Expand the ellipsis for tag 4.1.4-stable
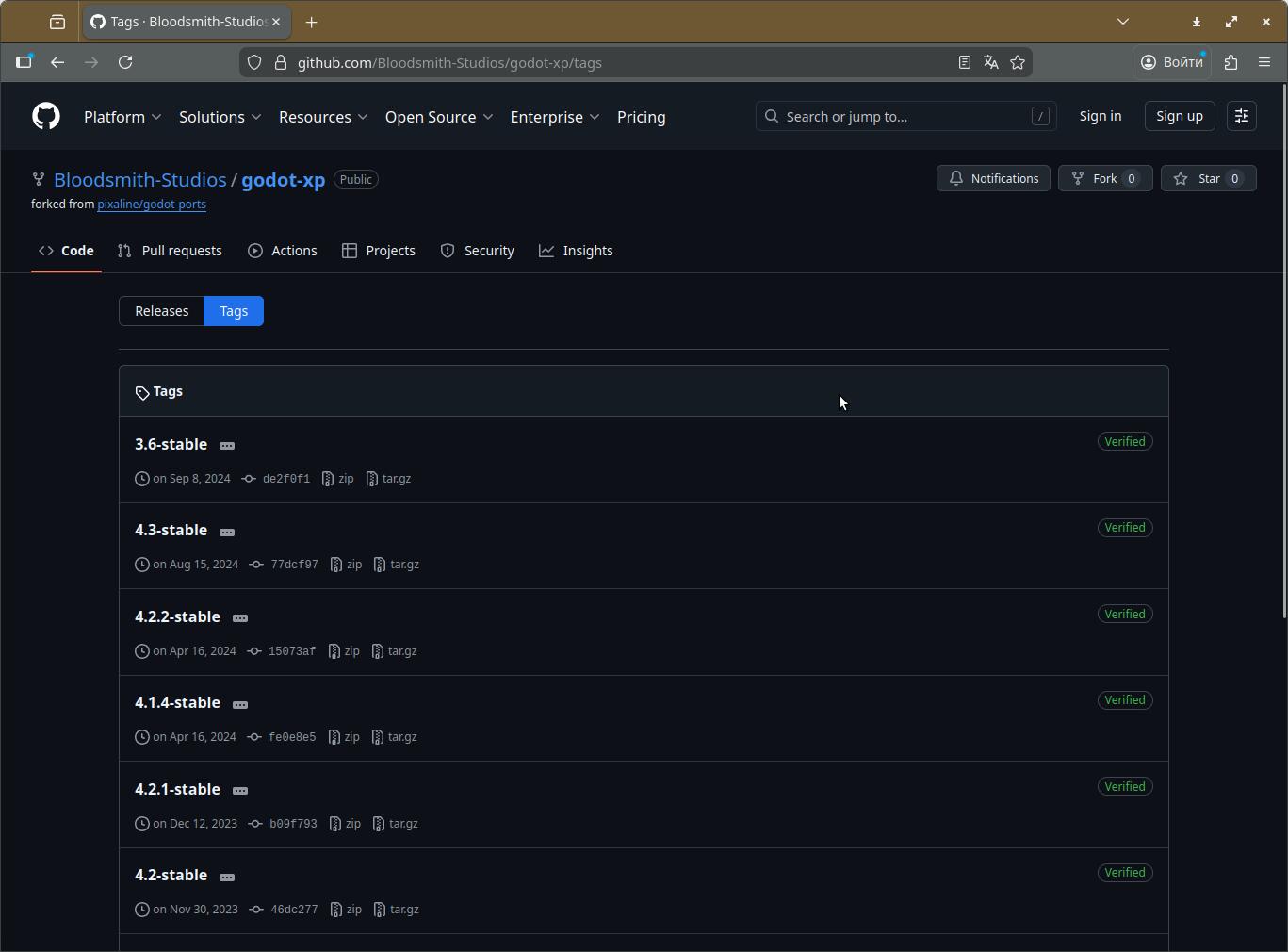This screenshot has height=952, width=1288. [240, 704]
